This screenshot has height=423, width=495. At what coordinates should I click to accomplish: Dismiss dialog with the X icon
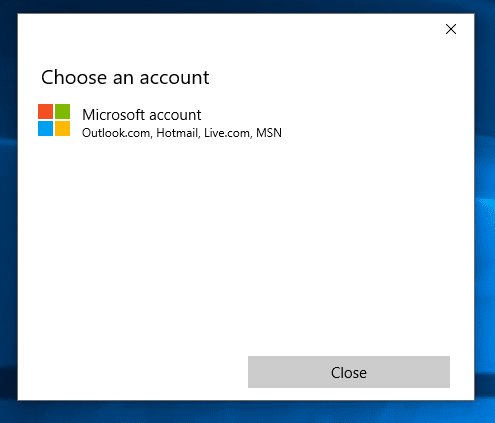[x=451, y=29]
